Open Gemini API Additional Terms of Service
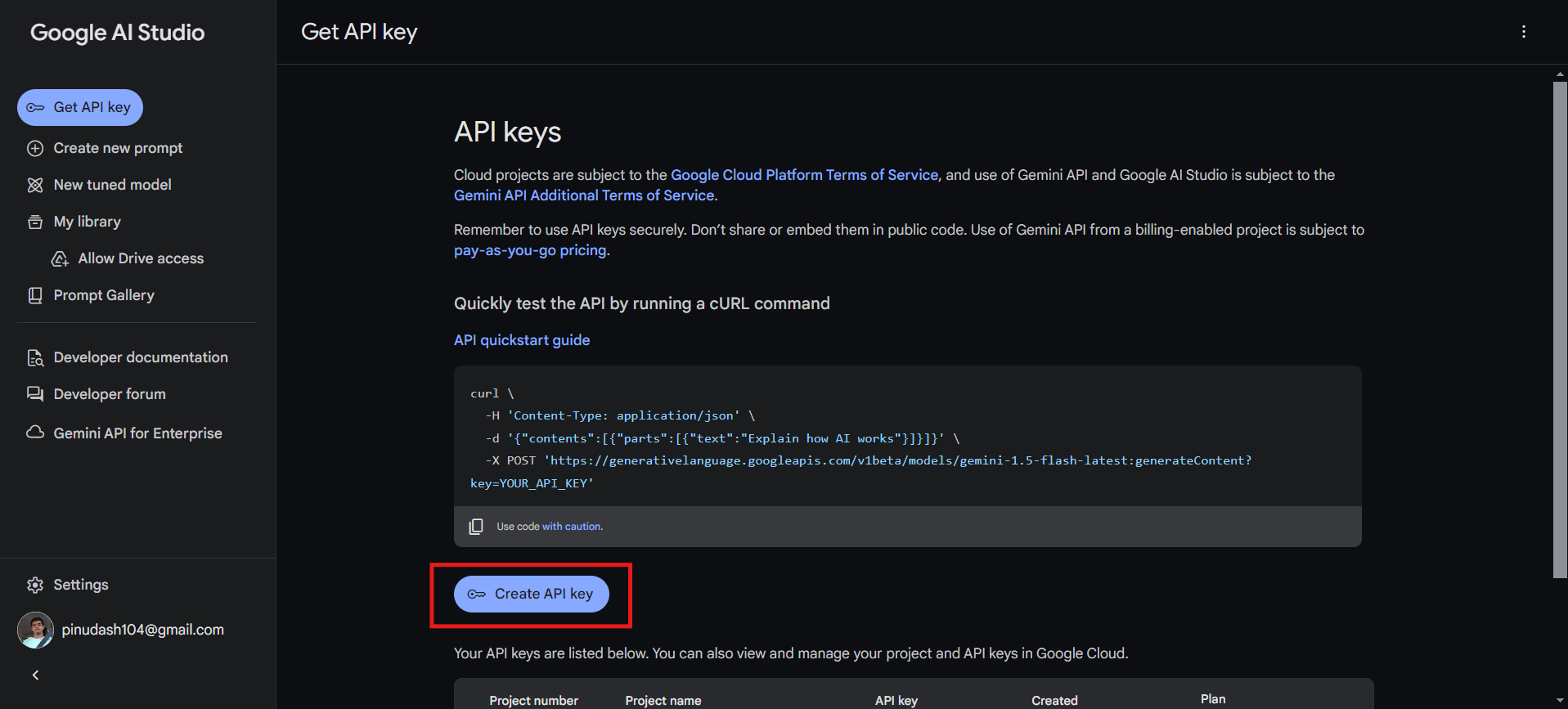This screenshot has height=709, width=1568. [x=584, y=195]
